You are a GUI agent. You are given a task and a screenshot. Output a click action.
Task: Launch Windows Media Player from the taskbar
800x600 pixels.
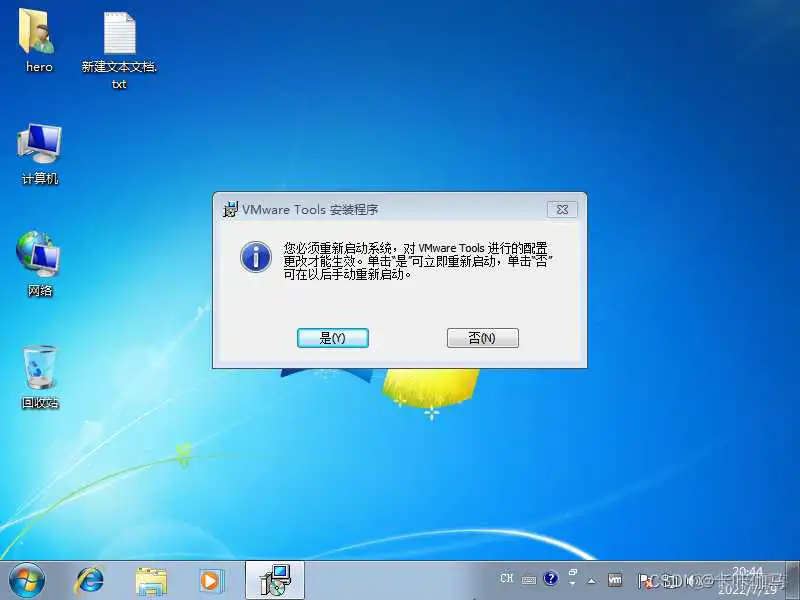(211, 579)
